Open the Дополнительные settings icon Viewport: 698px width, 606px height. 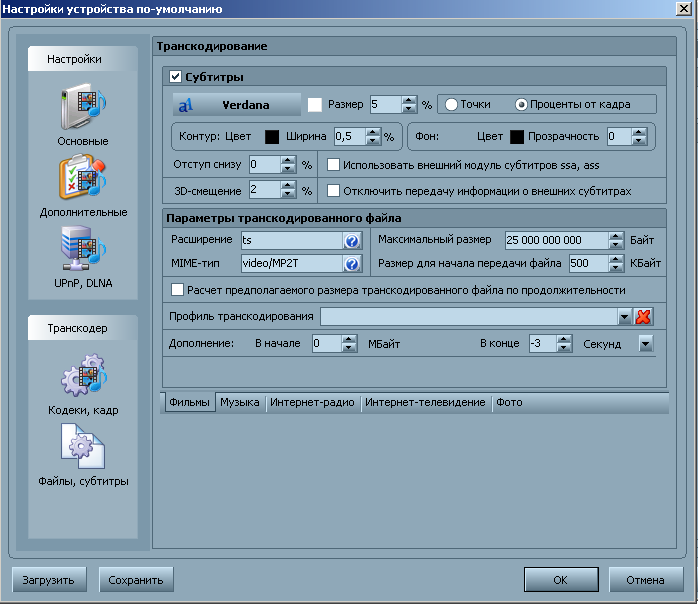83,181
